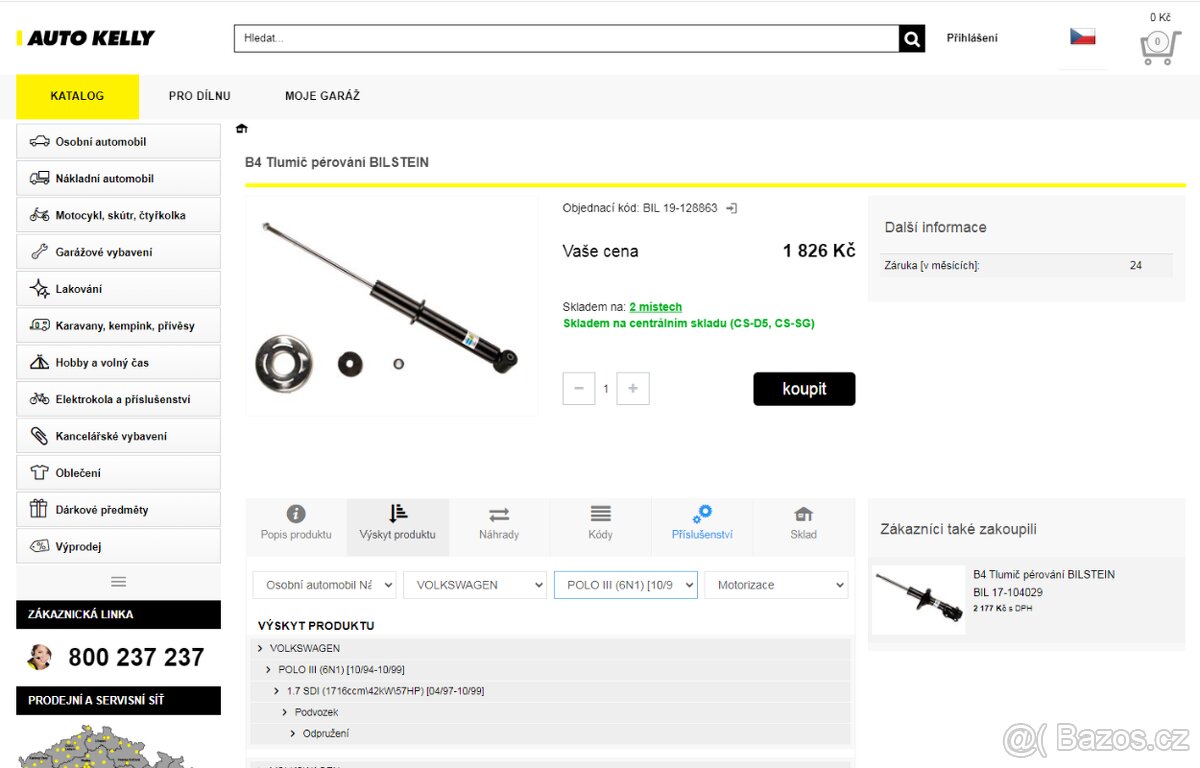Screen dimensions: 1200x768
Task: Open the Příslušenství gear icon tab
Action: (702, 523)
